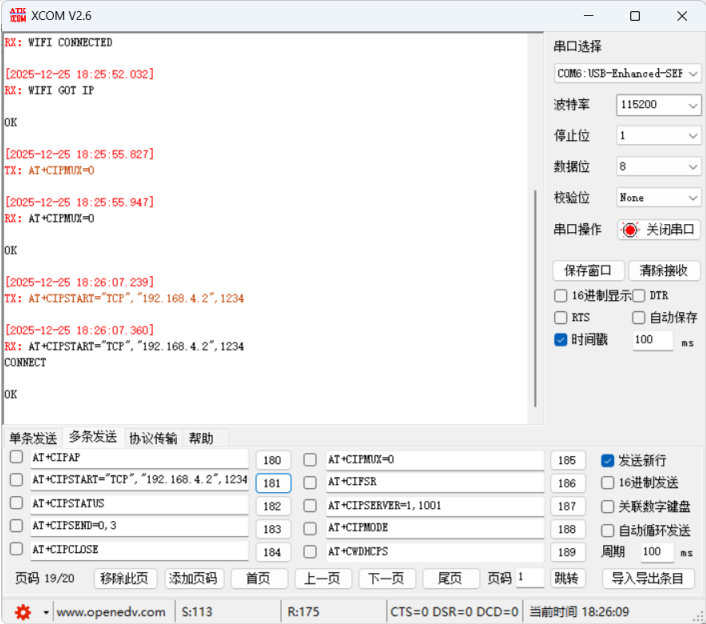This screenshot has width=706, height=624.
Task: Go to first page with 首页 button
Action: pyautogui.click(x=259, y=579)
